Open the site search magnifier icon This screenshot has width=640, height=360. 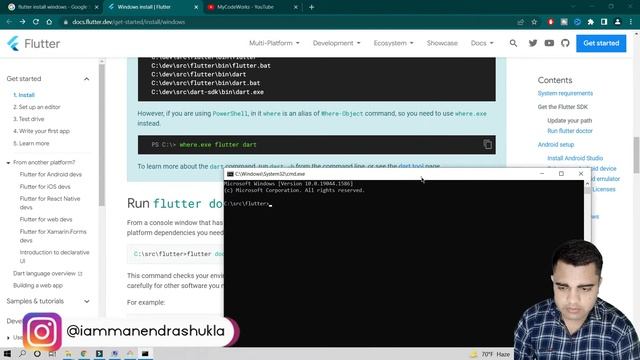pos(513,43)
